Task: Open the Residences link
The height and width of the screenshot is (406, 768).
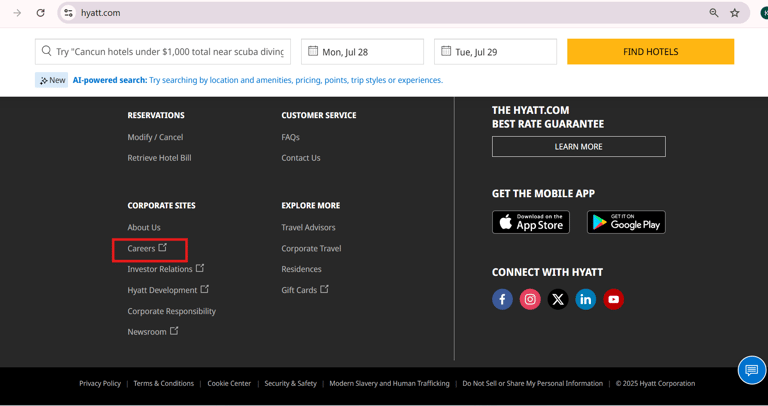Action: click(x=301, y=269)
